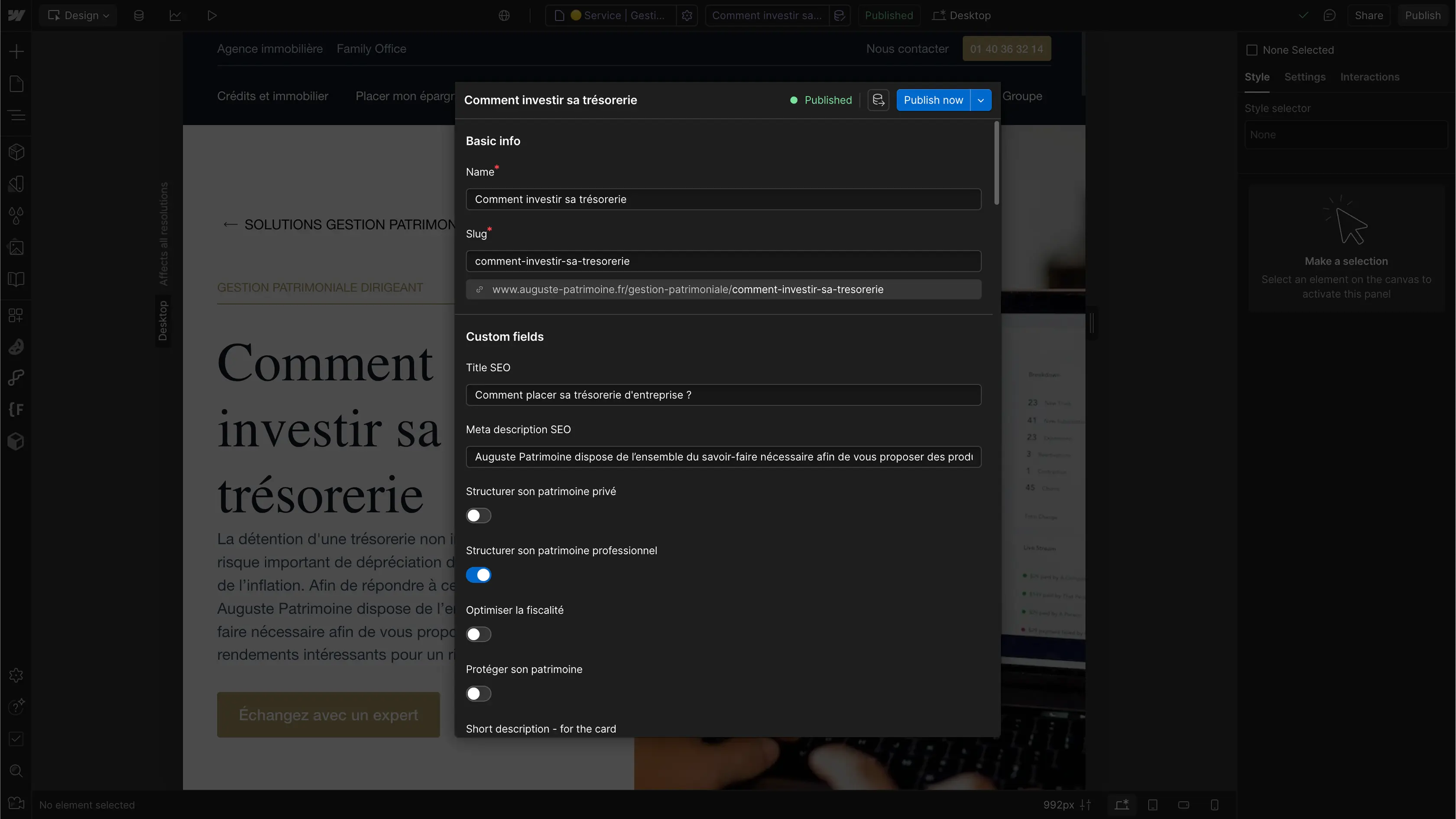The height and width of the screenshot is (819, 1456).
Task: Launch the solid cube app icon
Action: tap(16, 441)
